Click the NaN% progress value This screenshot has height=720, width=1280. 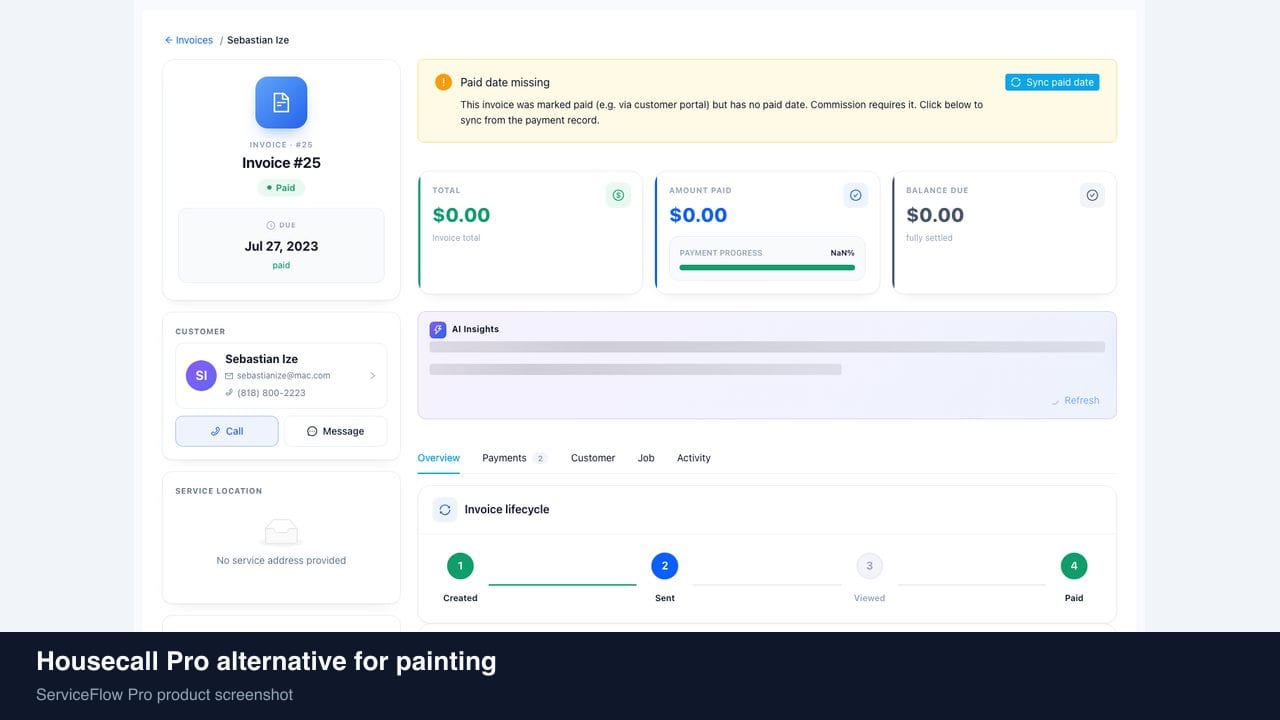click(842, 253)
